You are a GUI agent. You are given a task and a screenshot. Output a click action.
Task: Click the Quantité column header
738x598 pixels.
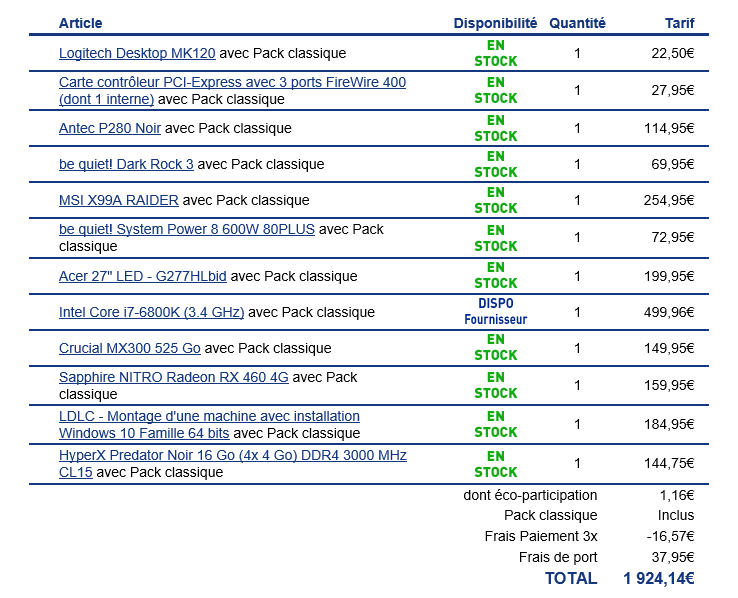577,23
